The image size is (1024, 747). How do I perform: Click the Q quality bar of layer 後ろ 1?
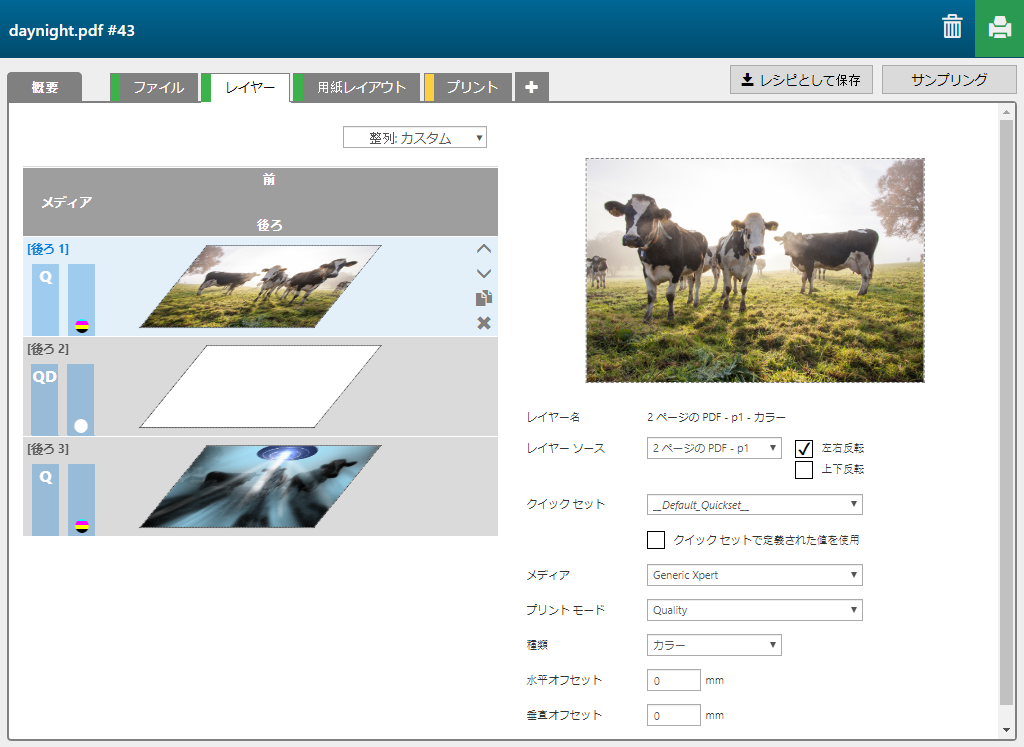[45, 300]
